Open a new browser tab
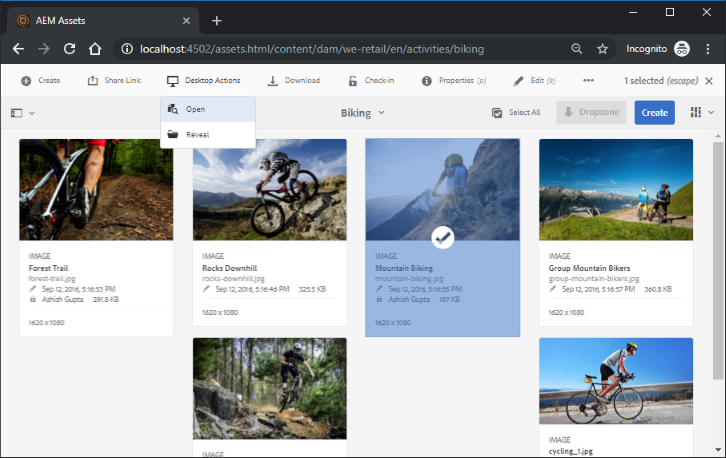The image size is (726, 458). tap(217, 21)
